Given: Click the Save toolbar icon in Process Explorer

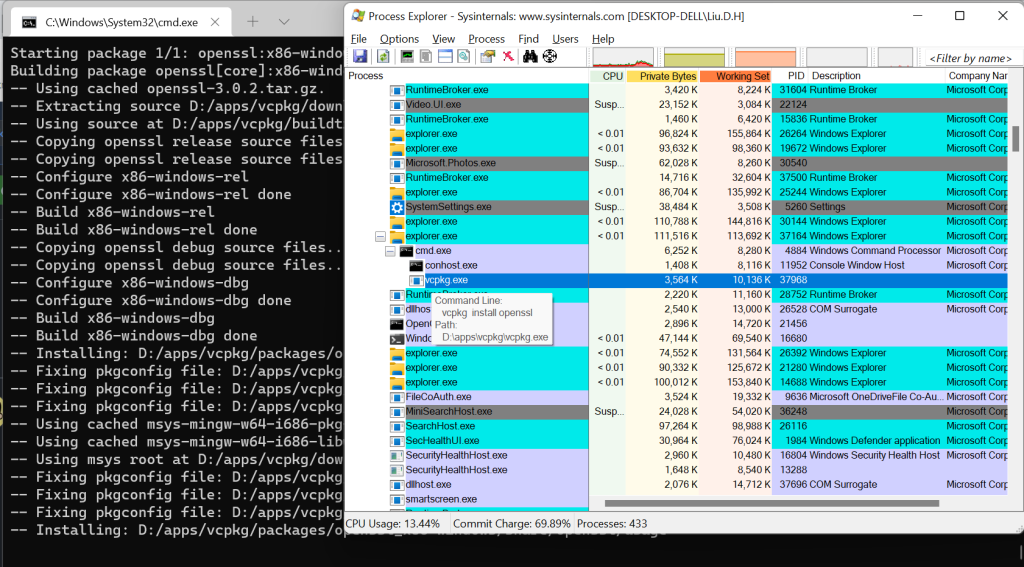Looking at the screenshot, I should click(360, 57).
